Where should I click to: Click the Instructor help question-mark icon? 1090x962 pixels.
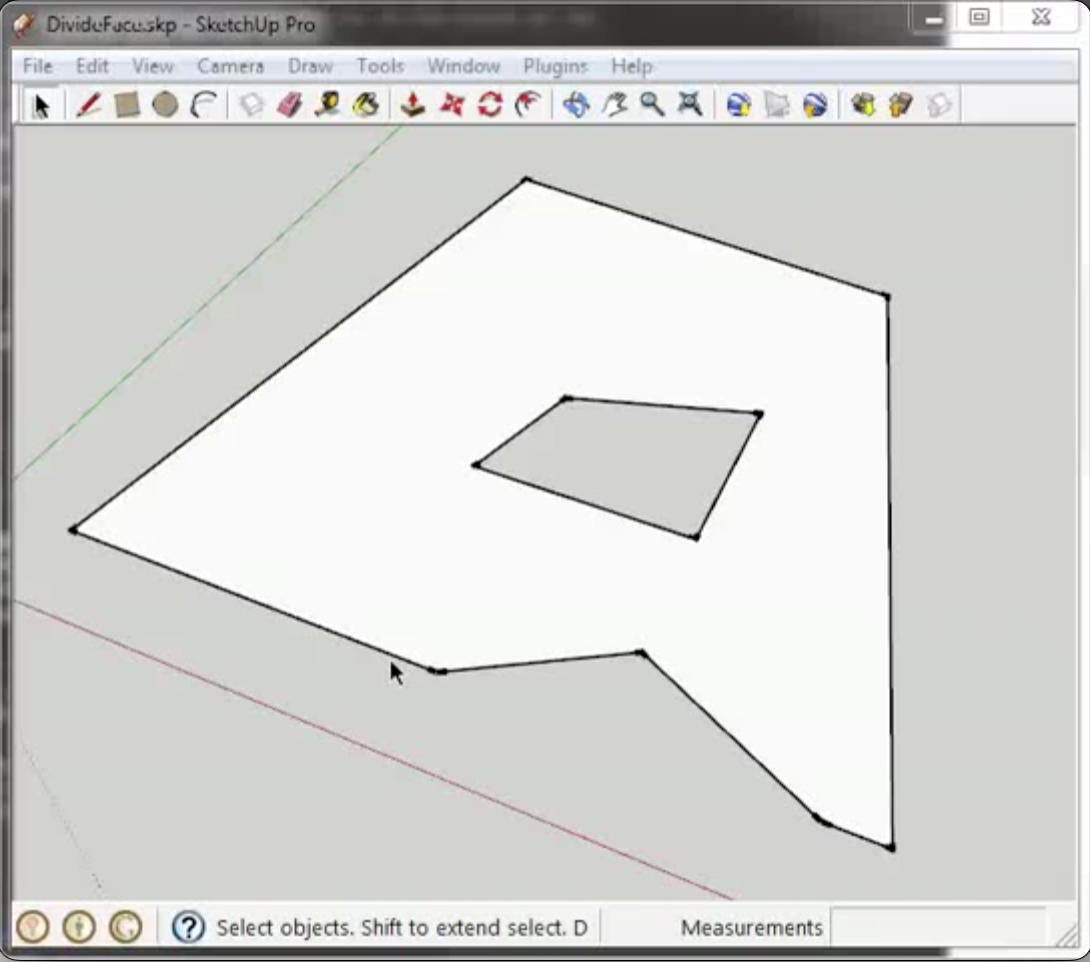tap(188, 928)
